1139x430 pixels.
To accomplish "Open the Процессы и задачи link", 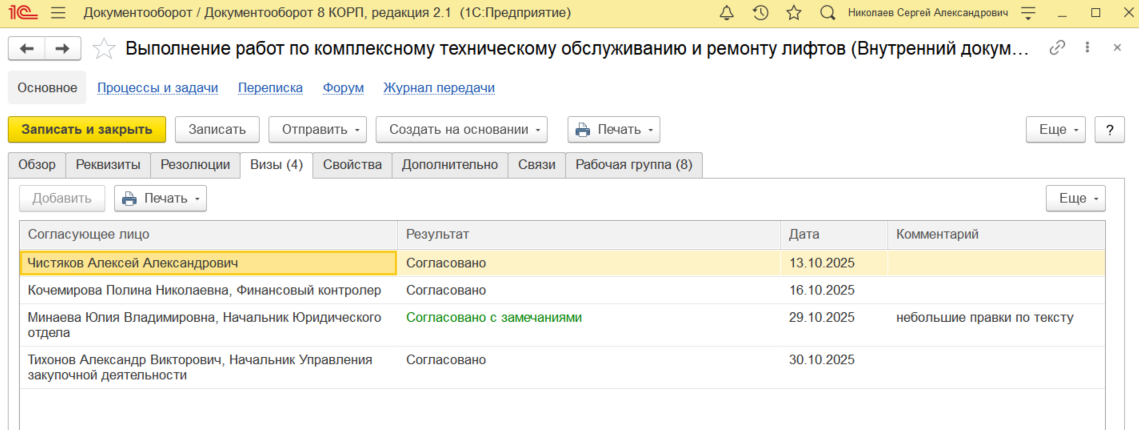I will point(157,88).
